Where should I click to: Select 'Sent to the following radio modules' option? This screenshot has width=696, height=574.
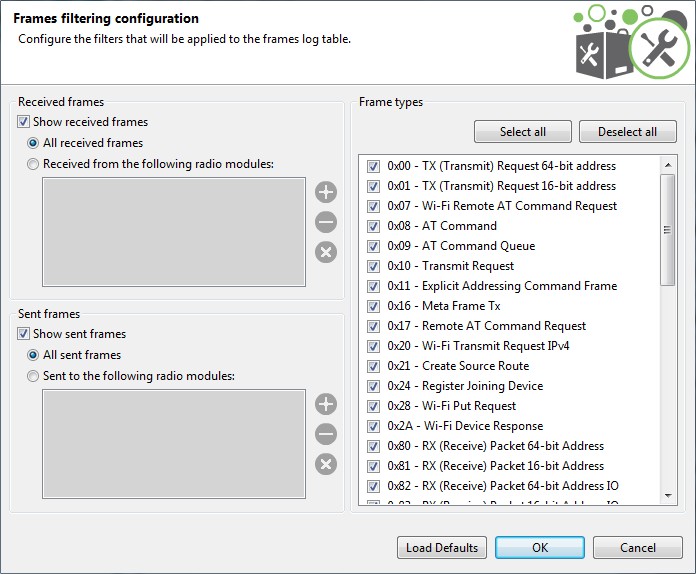[x=34, y=376]
